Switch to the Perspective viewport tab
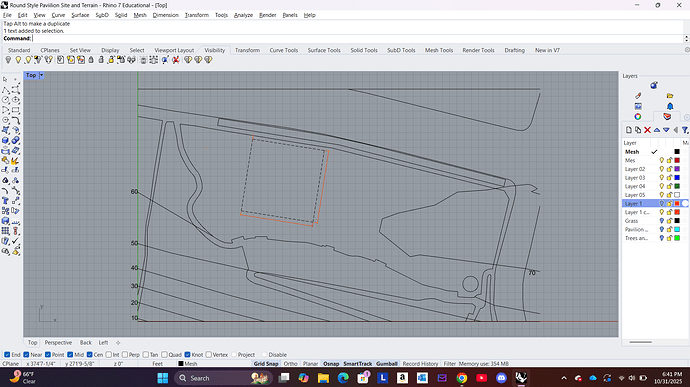The height and width of the screenshot is (387, 690). click(x=58, y=343)
